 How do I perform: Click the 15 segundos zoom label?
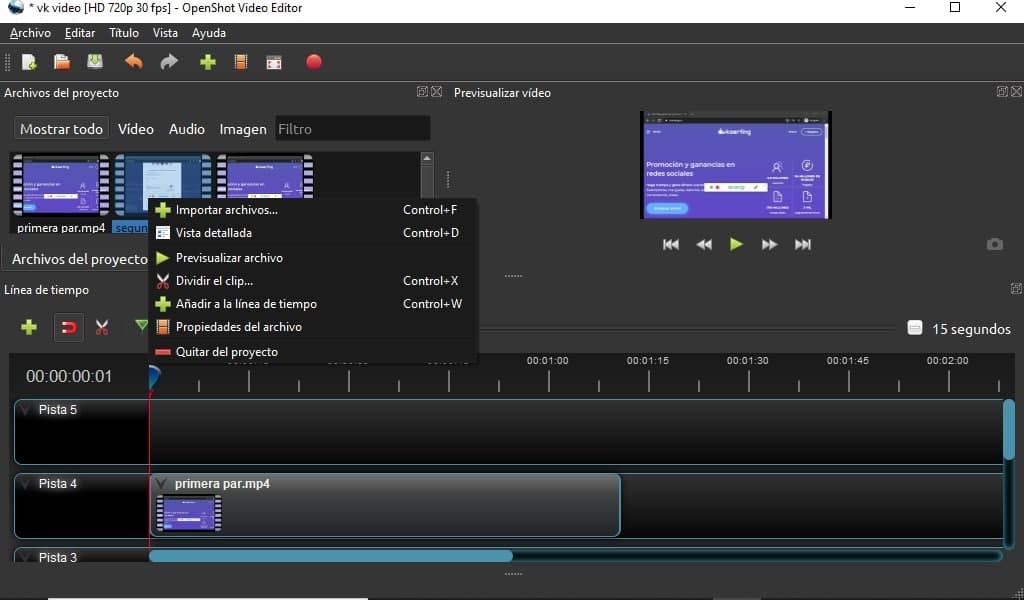point(971,329)
